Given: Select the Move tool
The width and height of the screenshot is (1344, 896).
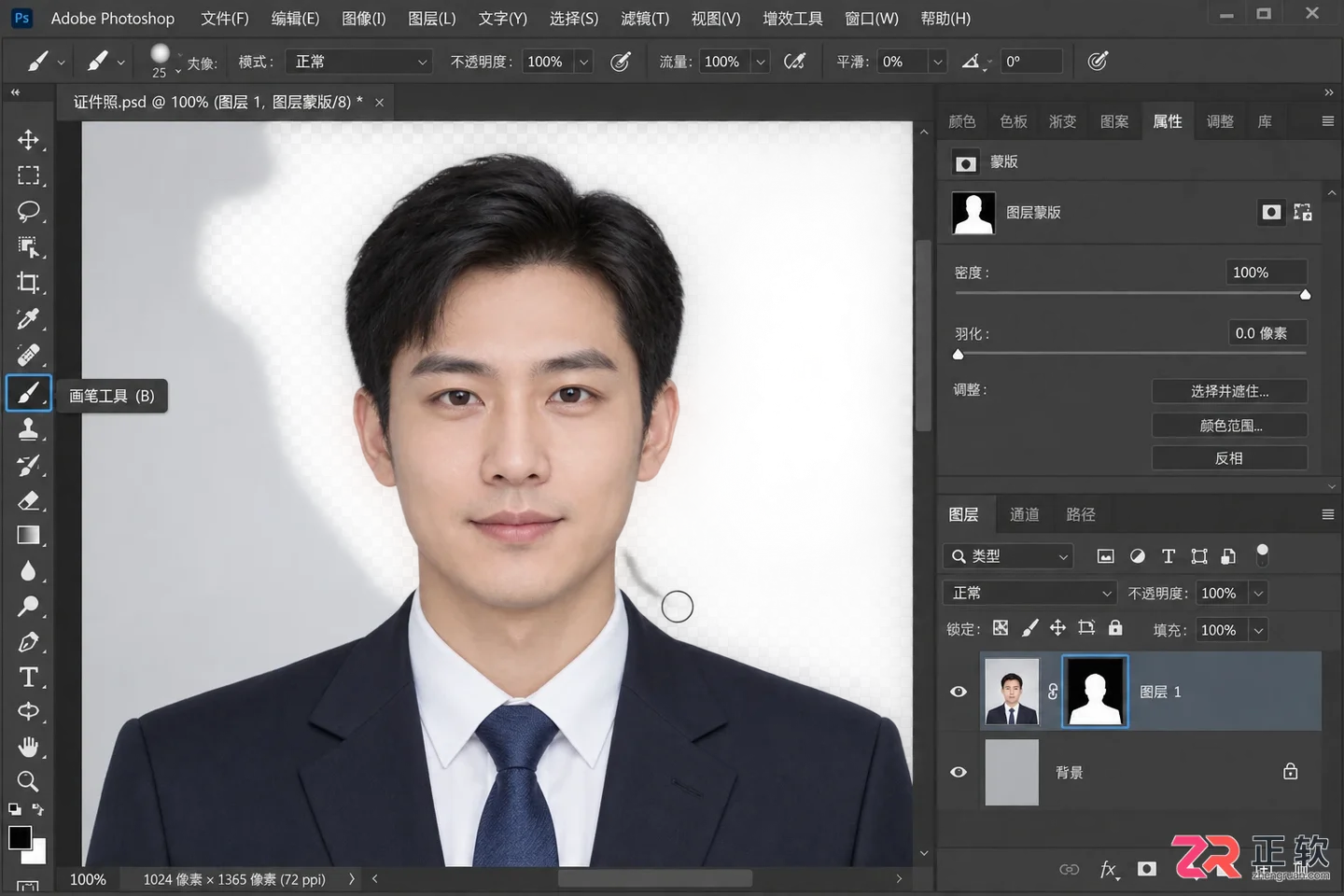Looking at the screenshot, I should [x=28, y=140].
